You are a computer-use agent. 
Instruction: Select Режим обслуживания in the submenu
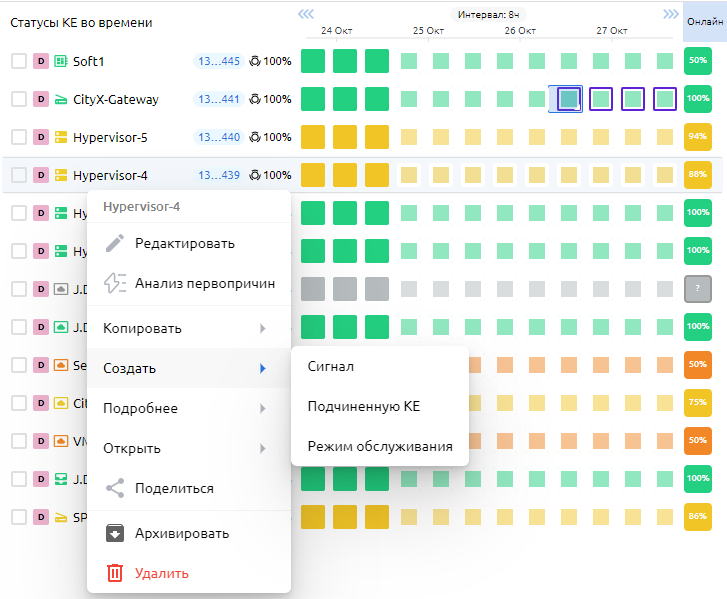click(379, 446)
